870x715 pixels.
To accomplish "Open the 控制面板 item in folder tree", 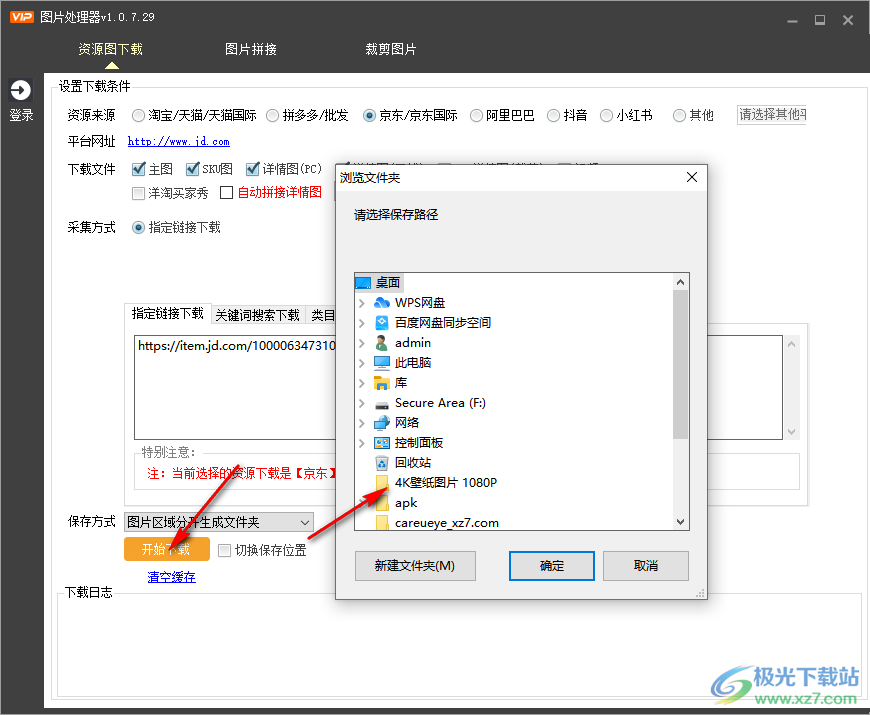I will point(421,442).
